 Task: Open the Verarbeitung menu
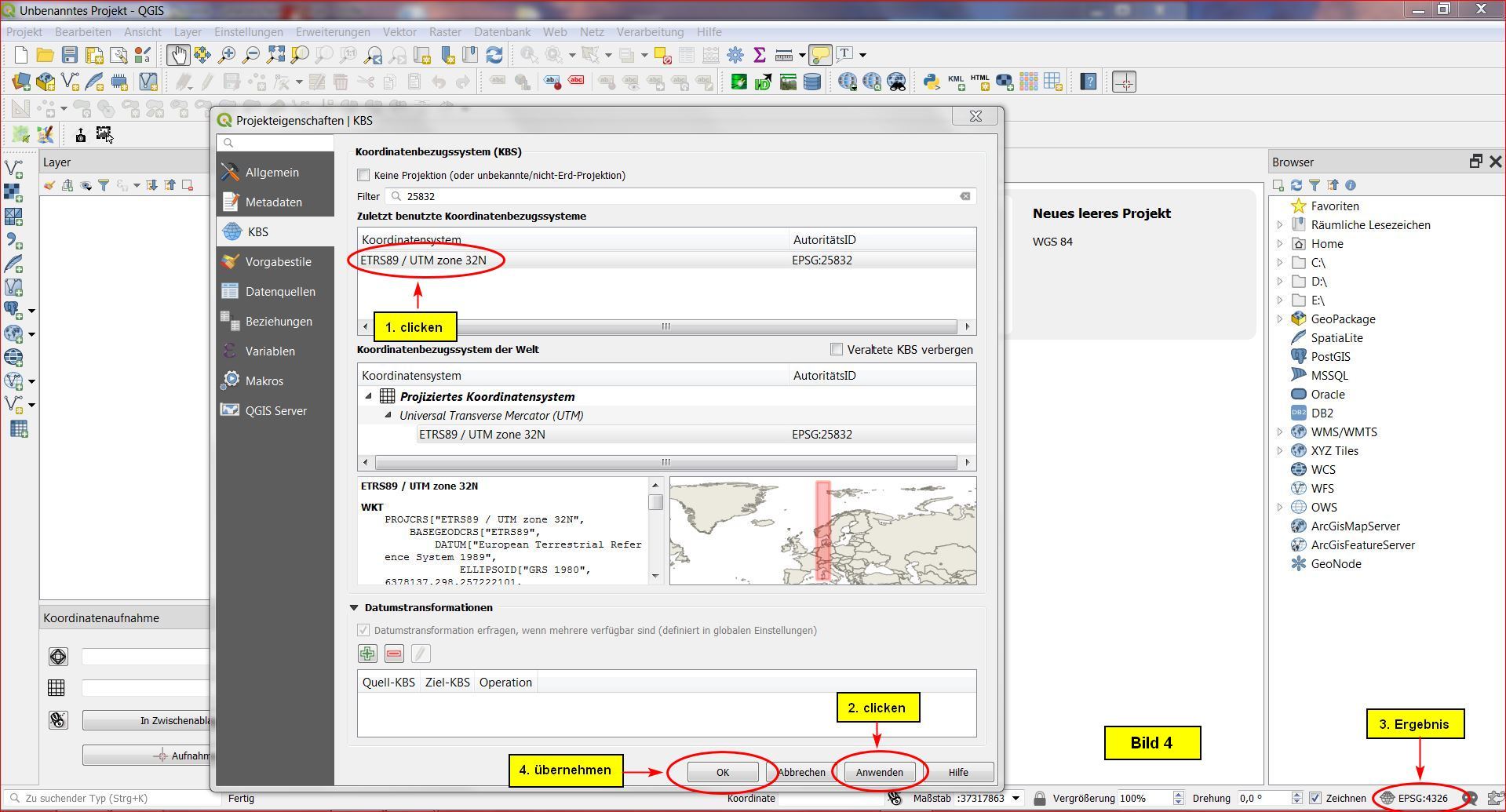(x=649, y=32)
